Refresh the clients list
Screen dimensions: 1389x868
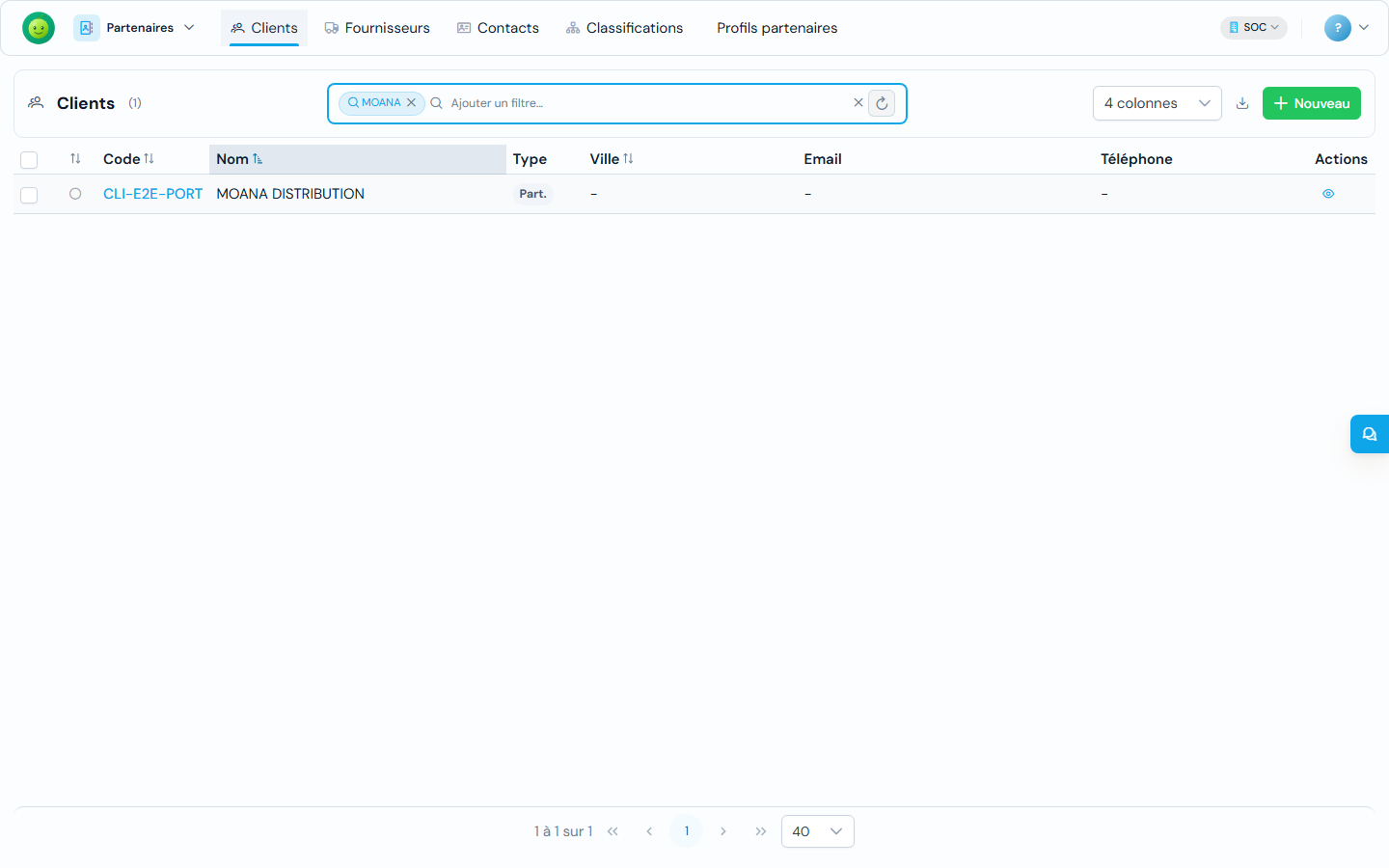click(882, 103)
